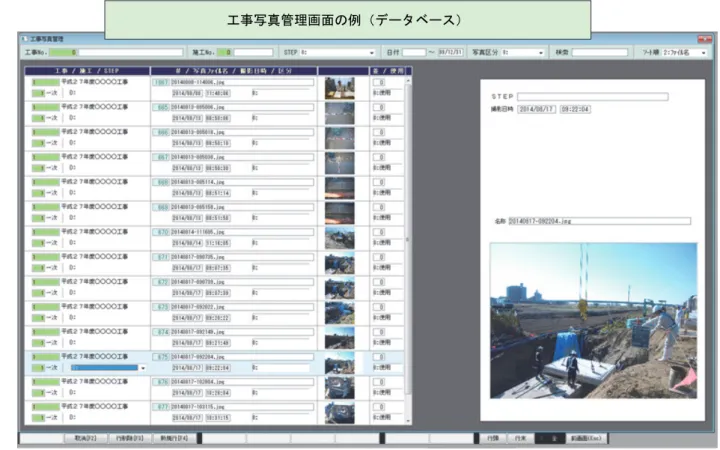Click the 前画面(Esc) button
The width and height of the screenshot is (720, 450).
[x=586, y=439]
